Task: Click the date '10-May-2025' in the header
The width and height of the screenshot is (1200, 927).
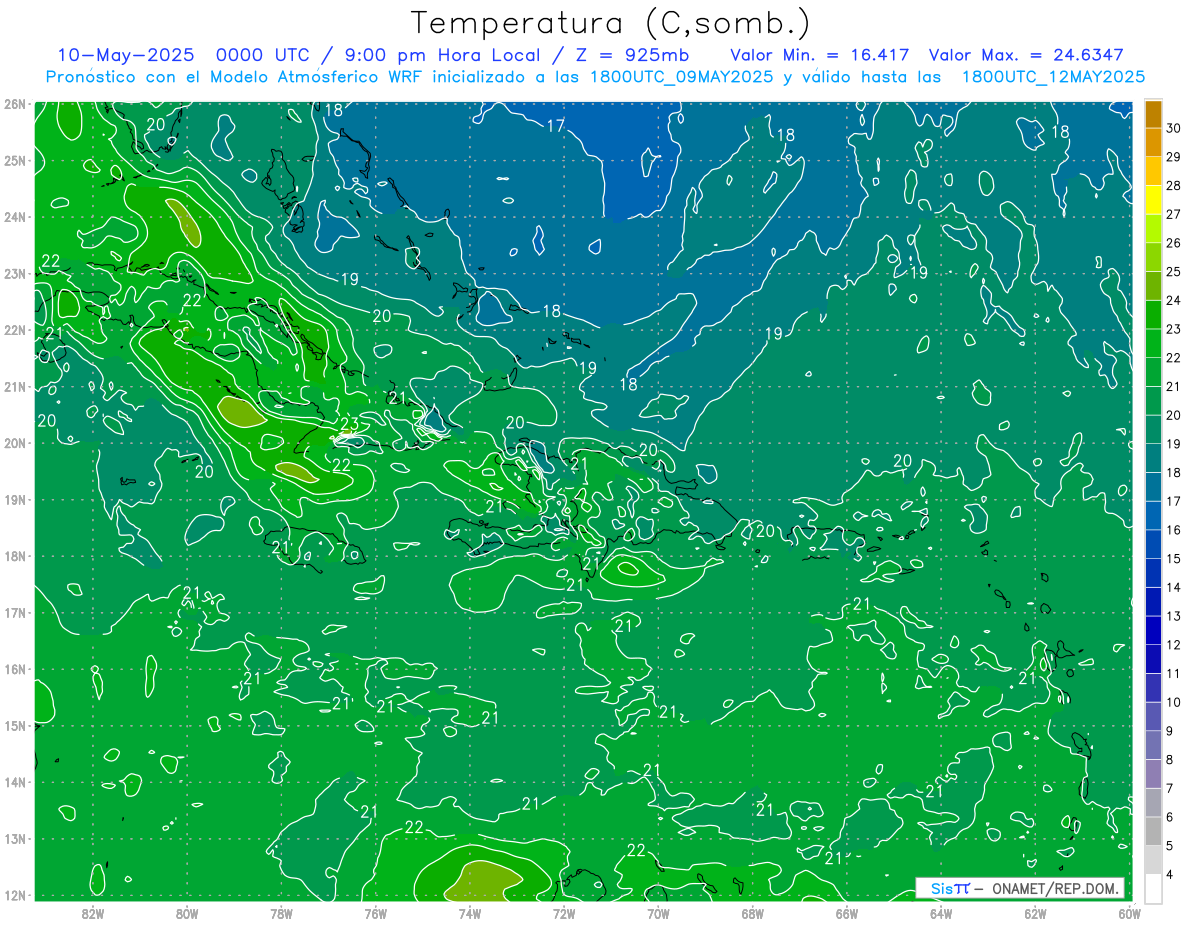Action: pos(128,55)
